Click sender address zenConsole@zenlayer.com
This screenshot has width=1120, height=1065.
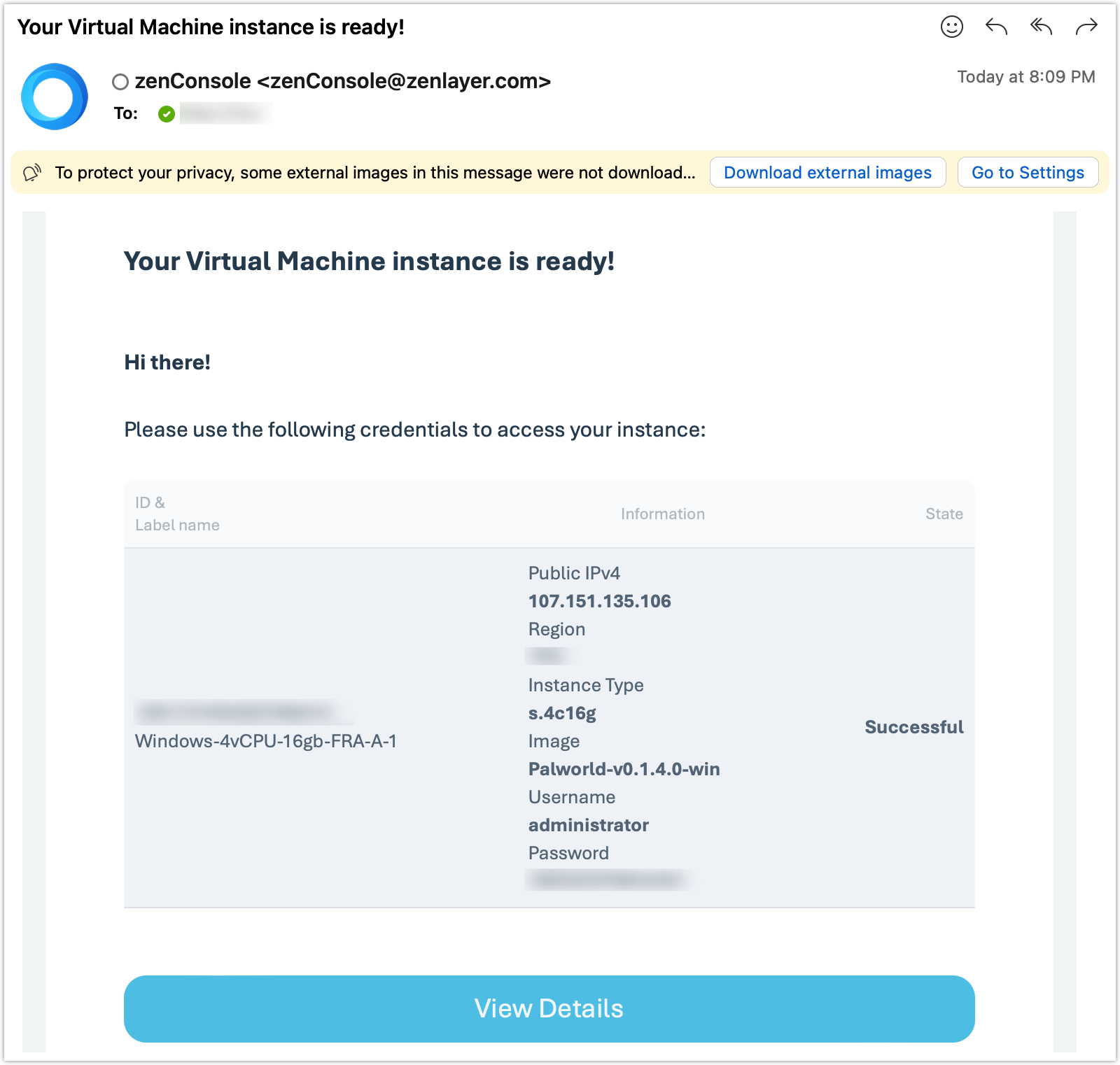[404, 81]
